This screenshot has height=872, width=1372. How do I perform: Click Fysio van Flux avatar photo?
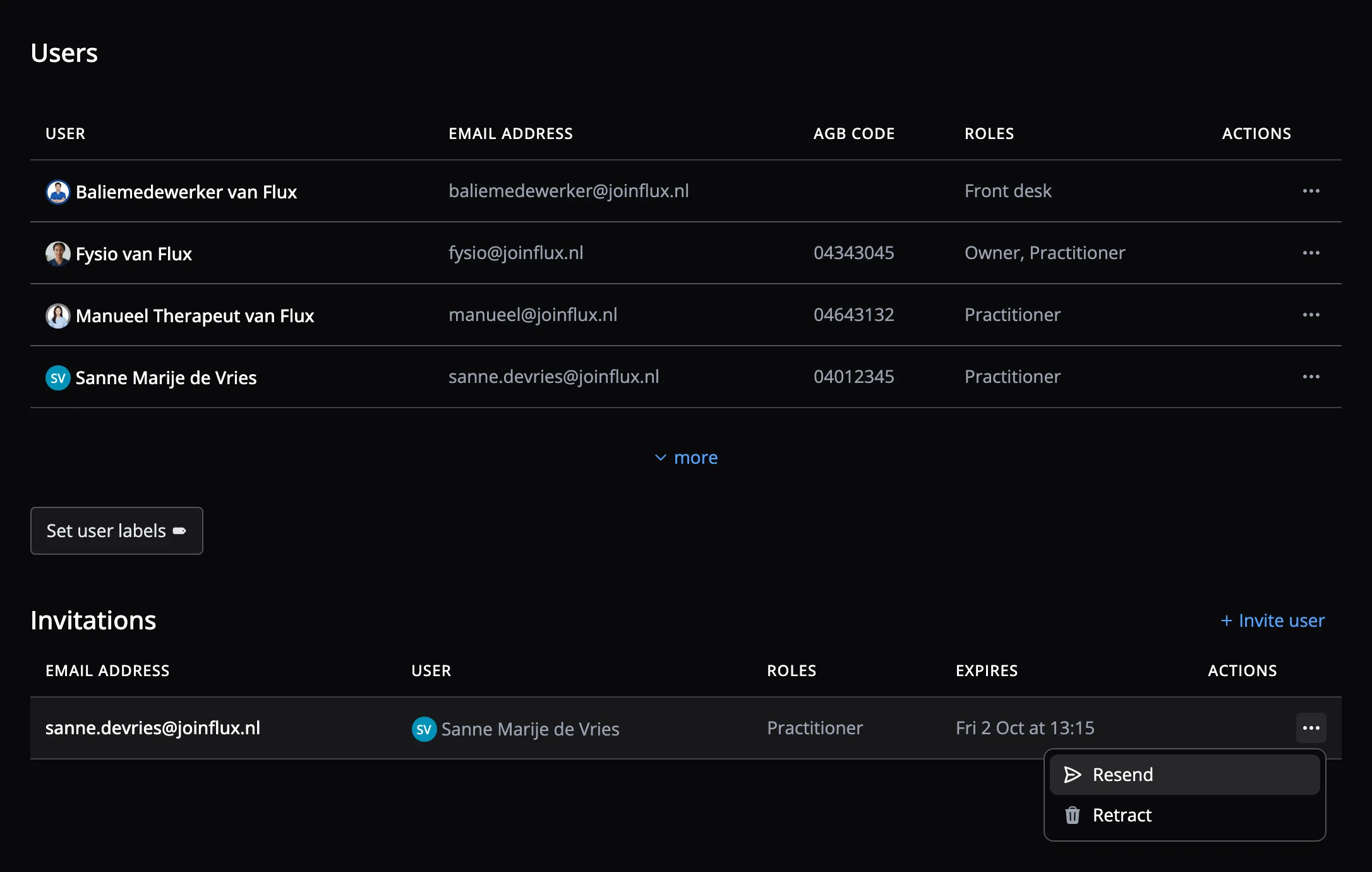57,253
